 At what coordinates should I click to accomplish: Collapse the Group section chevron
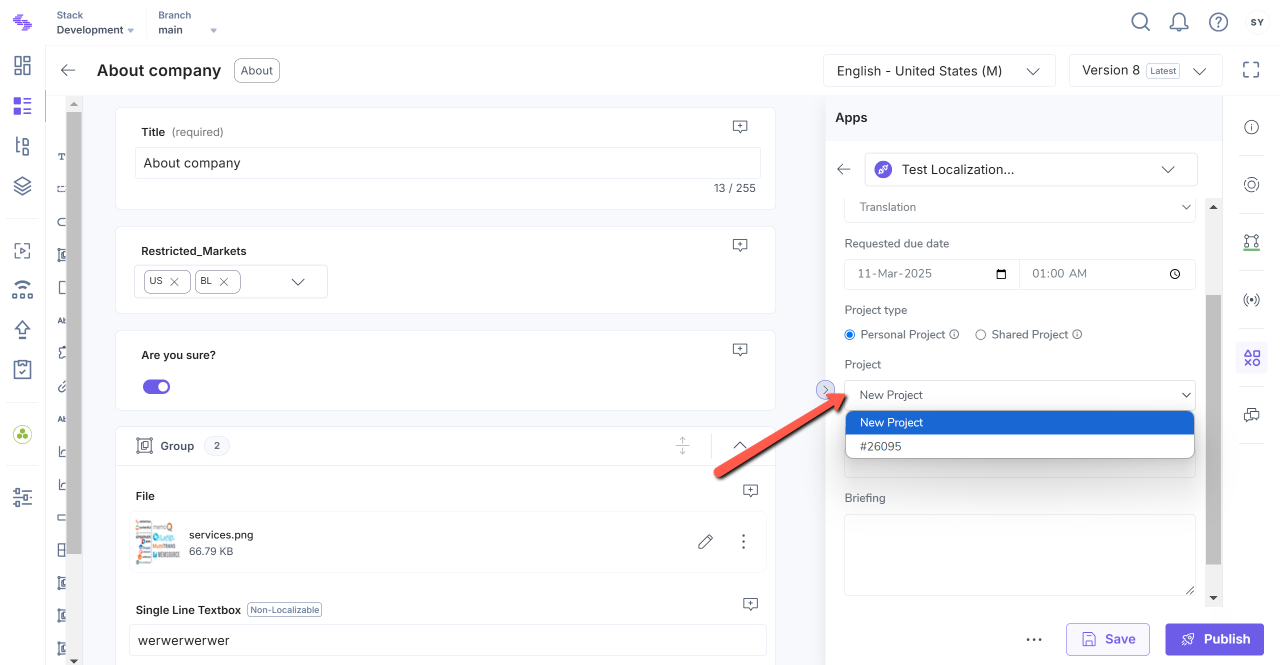click(740, 446)
